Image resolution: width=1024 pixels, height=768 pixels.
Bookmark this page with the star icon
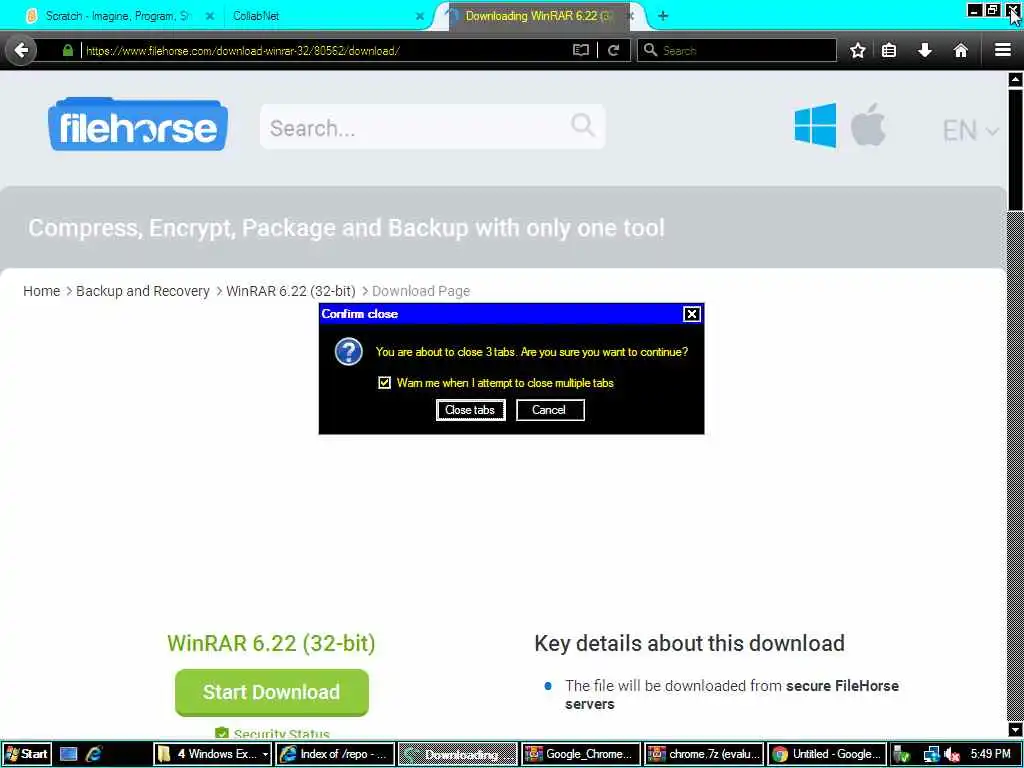tap(858, 50)
